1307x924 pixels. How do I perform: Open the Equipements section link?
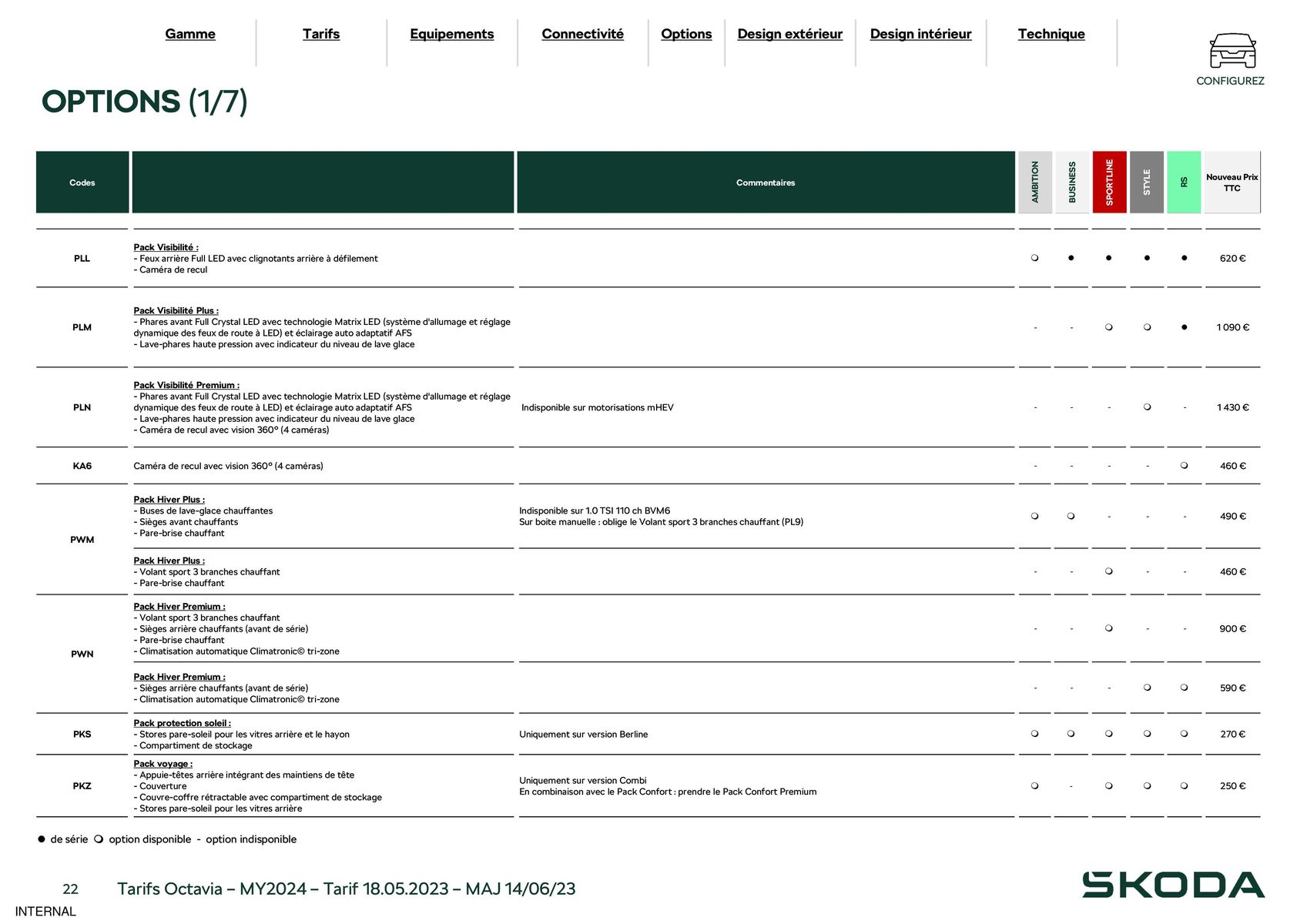pos(452,34)
